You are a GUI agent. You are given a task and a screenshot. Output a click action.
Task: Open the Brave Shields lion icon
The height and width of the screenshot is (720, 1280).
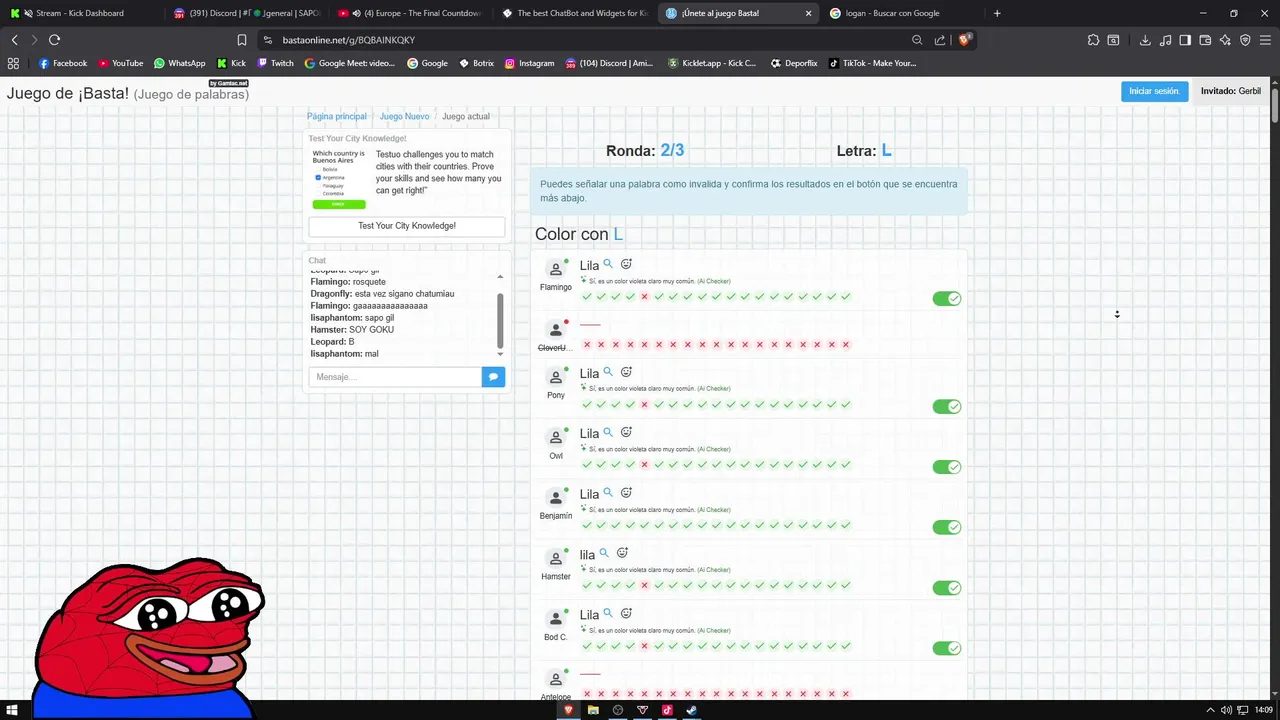(964, 40)
